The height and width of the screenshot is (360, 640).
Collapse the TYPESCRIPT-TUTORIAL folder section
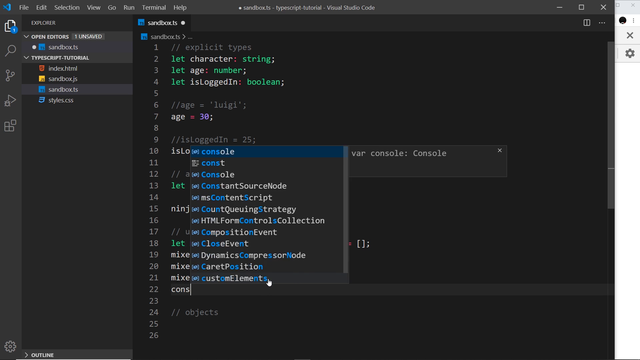(27, 58)
